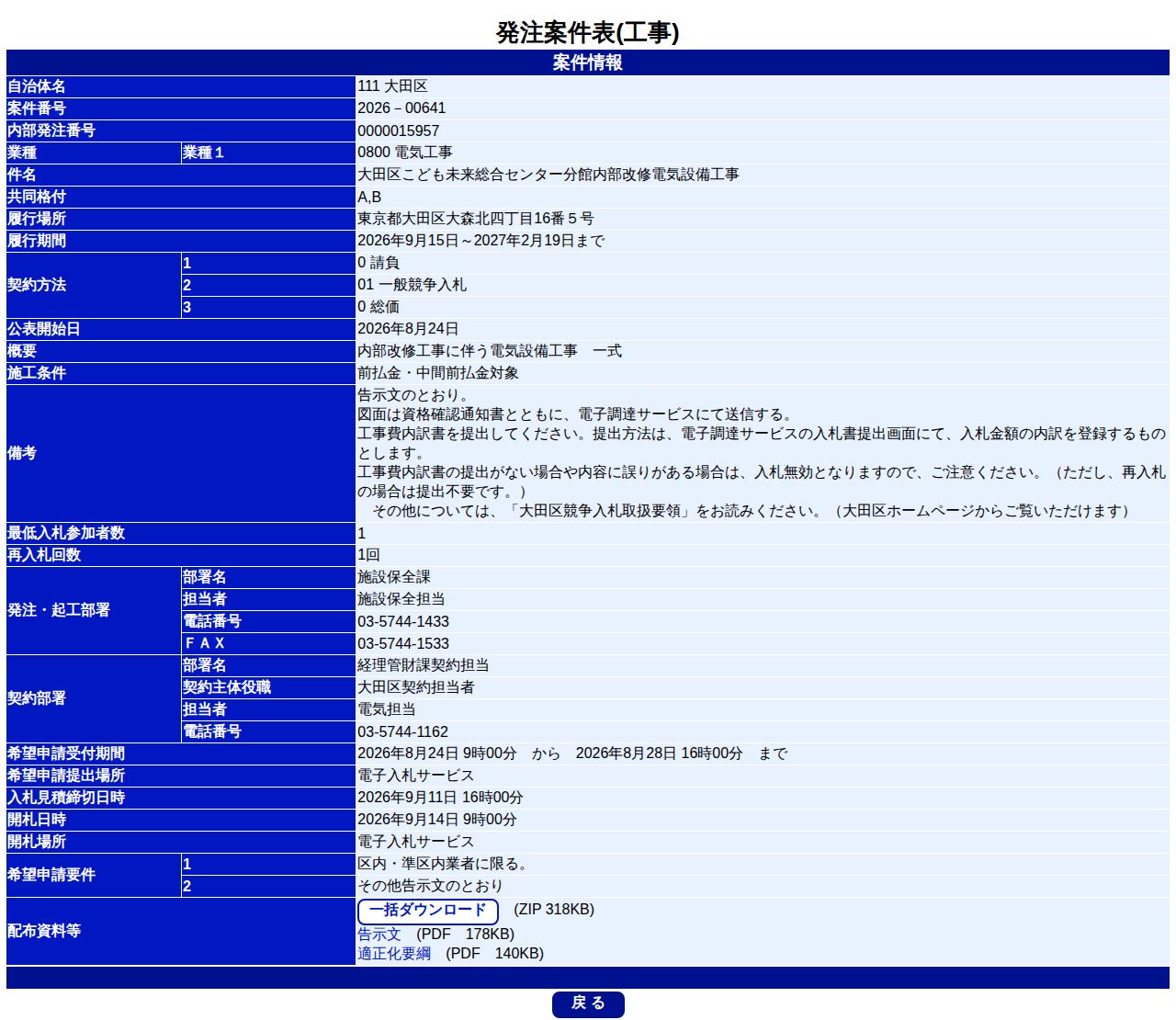Select contract phone number 03-5744-1162

pos(403,732)
